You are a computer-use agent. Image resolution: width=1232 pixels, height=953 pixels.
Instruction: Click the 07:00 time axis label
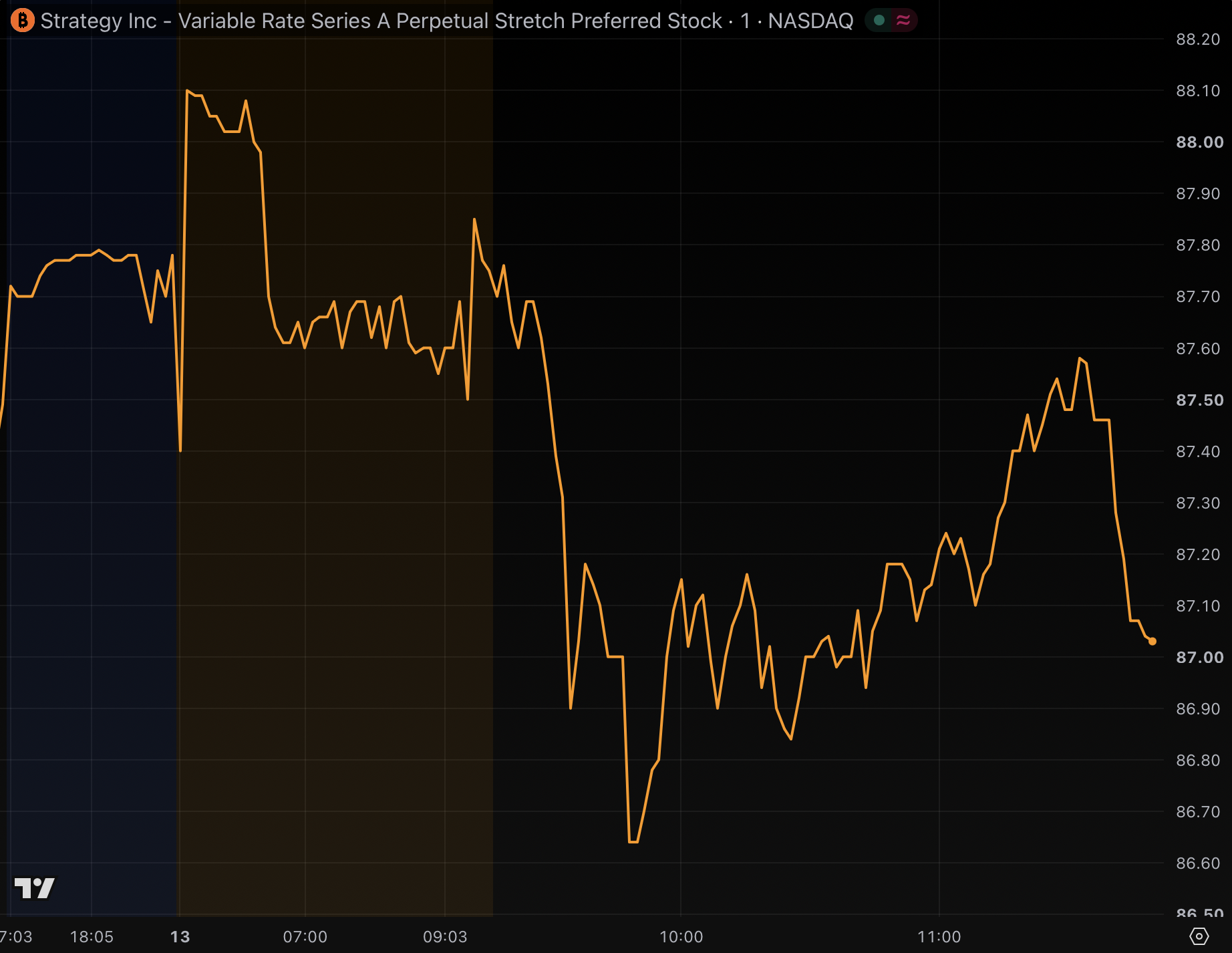coord(305,936)
